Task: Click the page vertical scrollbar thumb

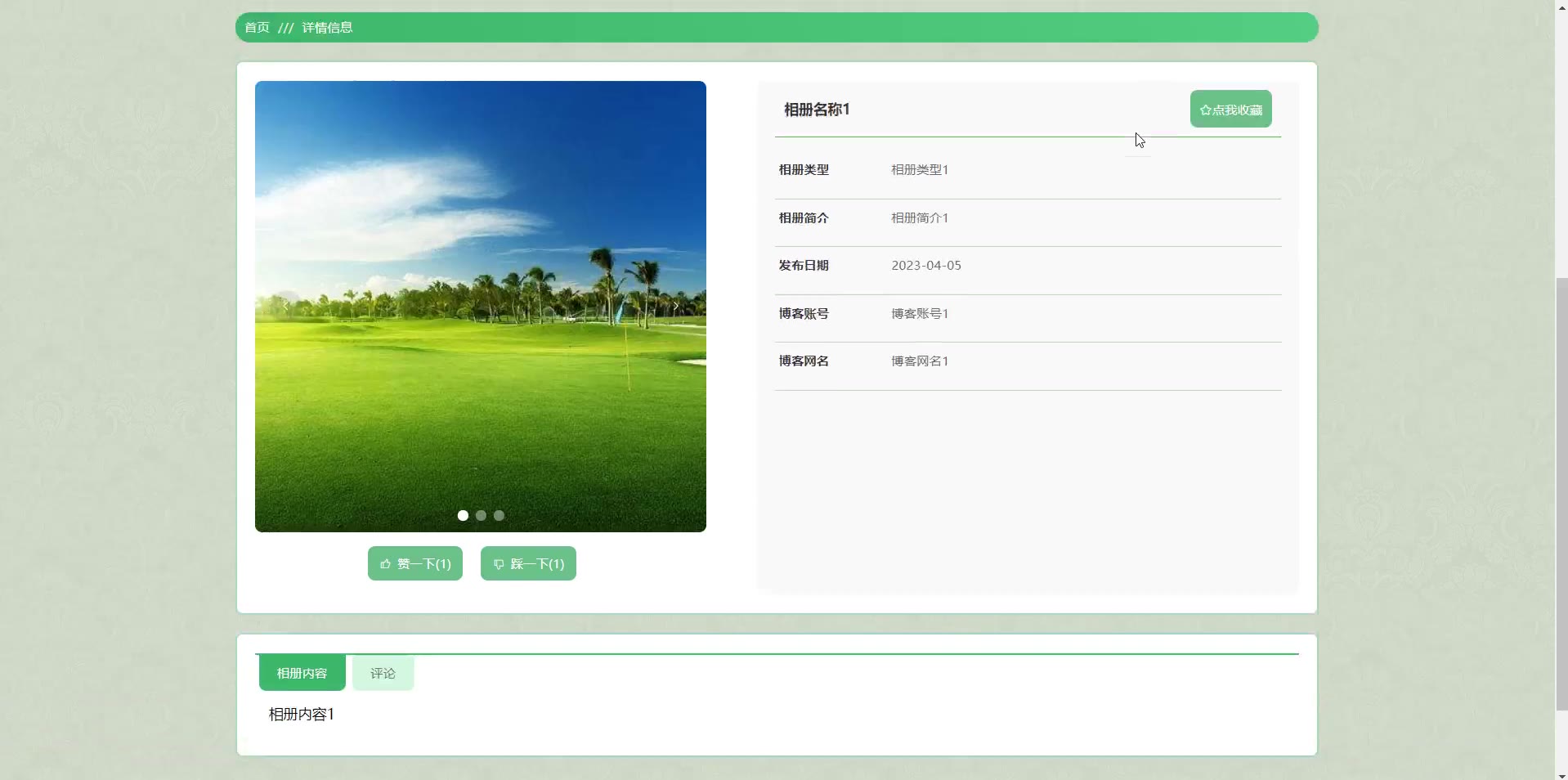Action: tap(1561, 494)
